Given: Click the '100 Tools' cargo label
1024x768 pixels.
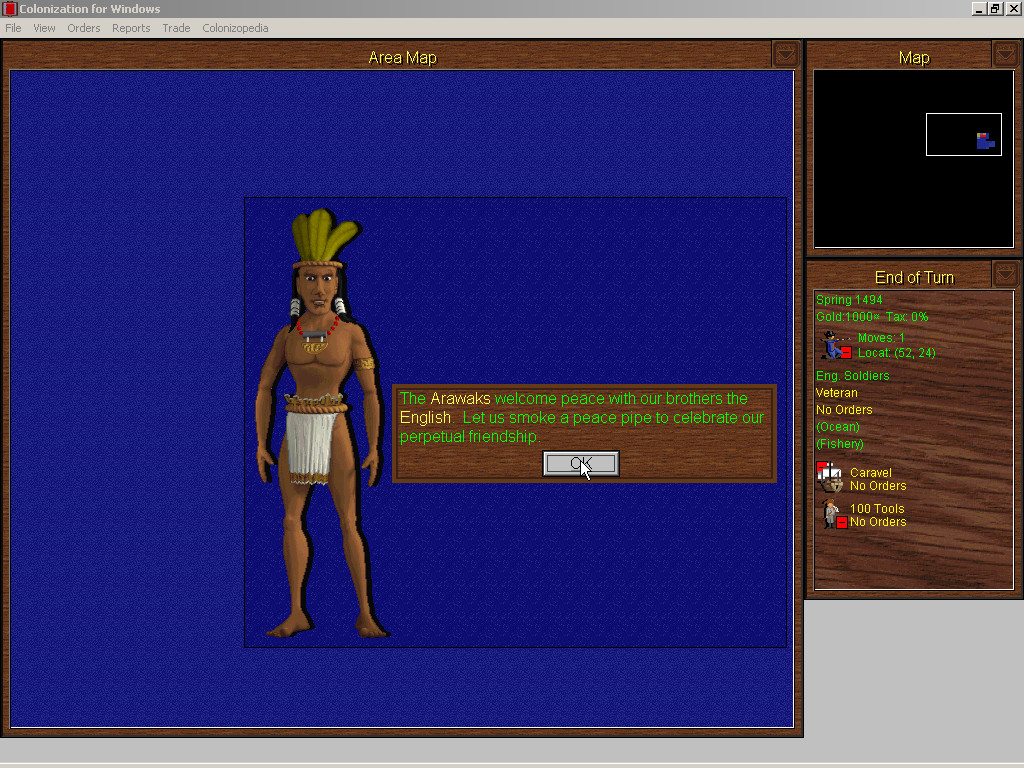Looking at the screenshot, I should [x=877, y=508].
